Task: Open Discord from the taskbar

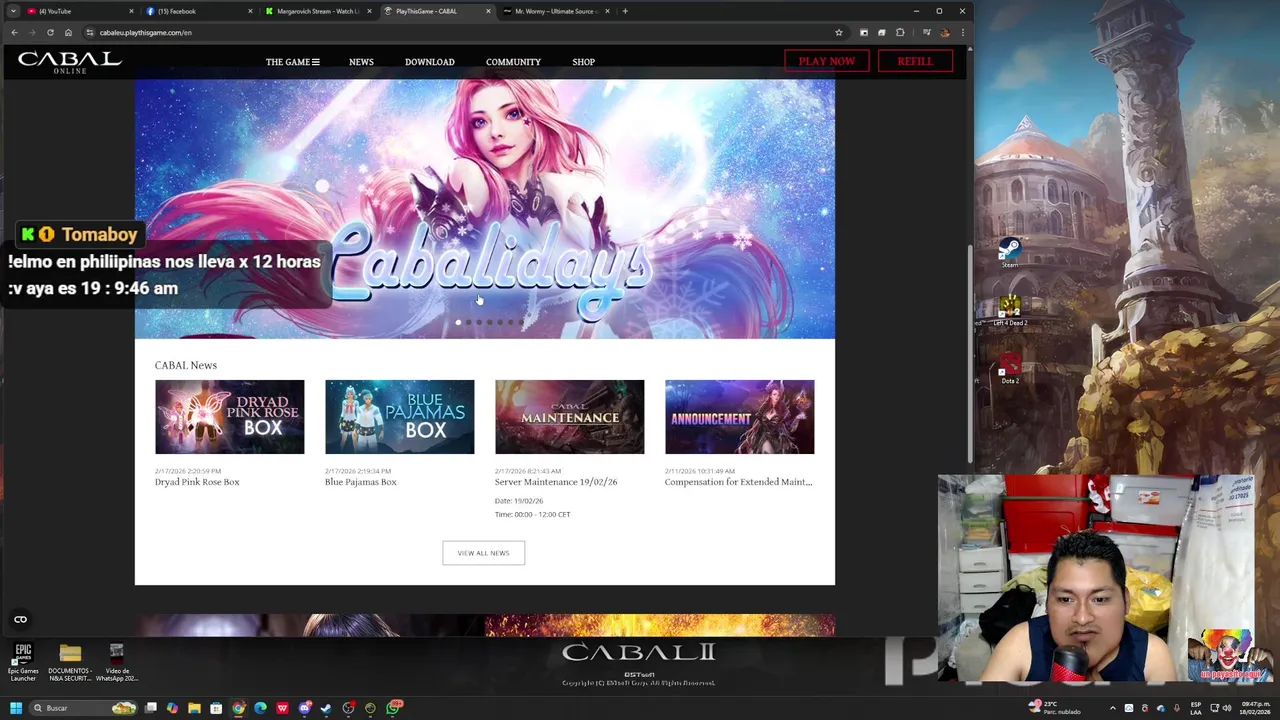Action: (x=304, y=708)
